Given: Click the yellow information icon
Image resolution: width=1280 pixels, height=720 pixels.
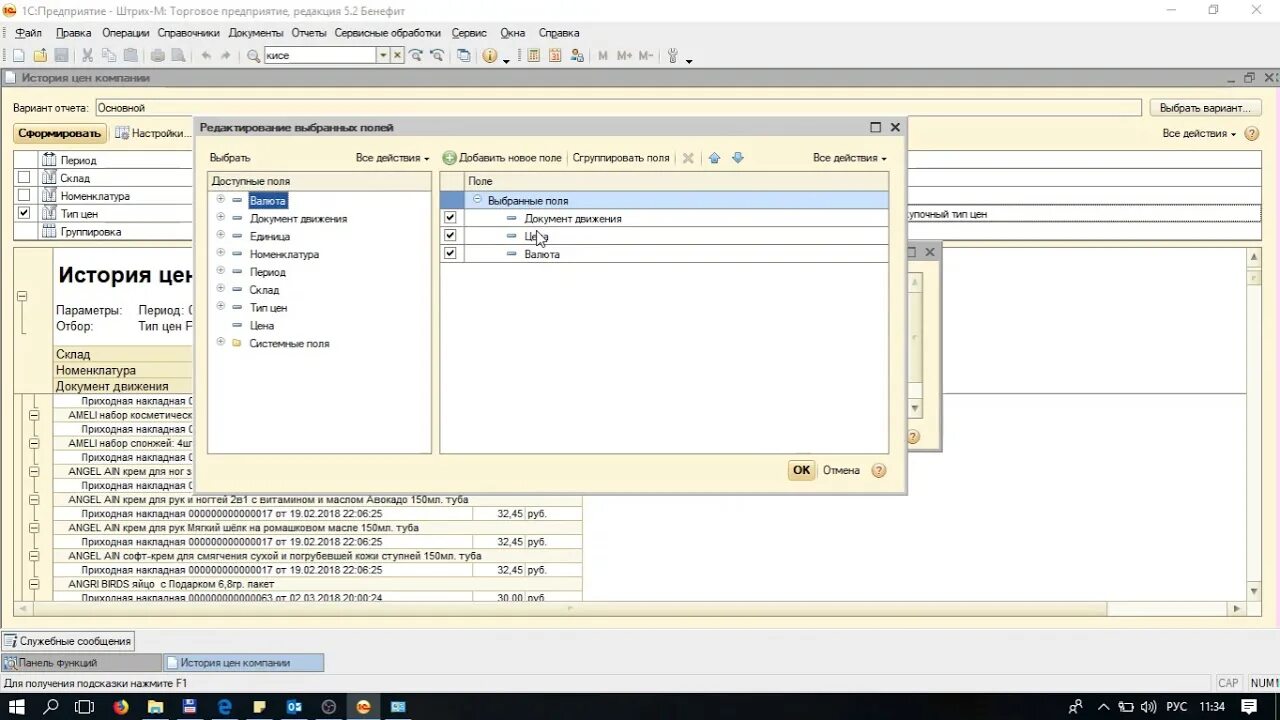Looking at the screenshot, I should 490,56.
